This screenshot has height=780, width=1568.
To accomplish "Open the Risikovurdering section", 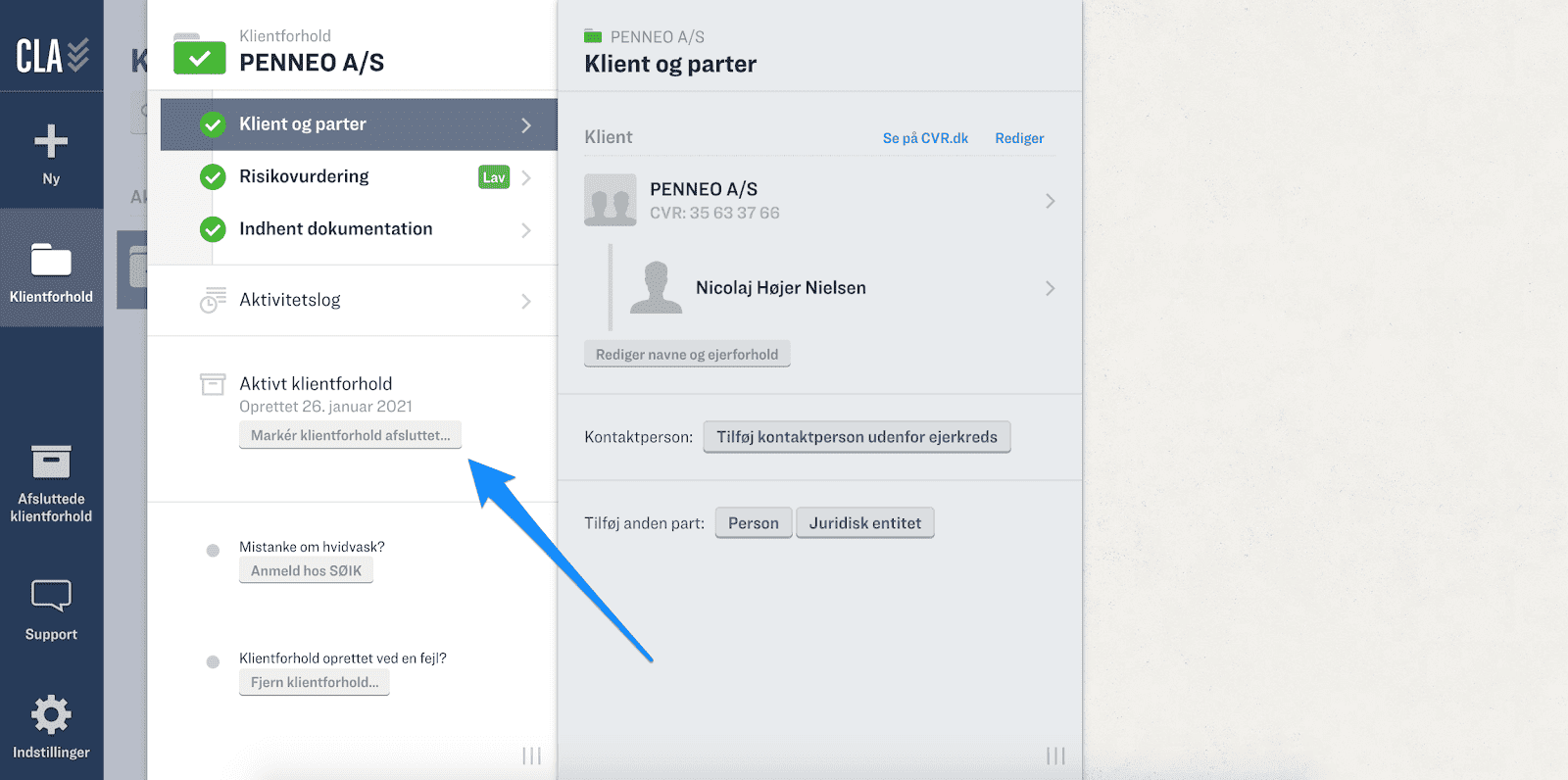I will click(x=359, y=176).
